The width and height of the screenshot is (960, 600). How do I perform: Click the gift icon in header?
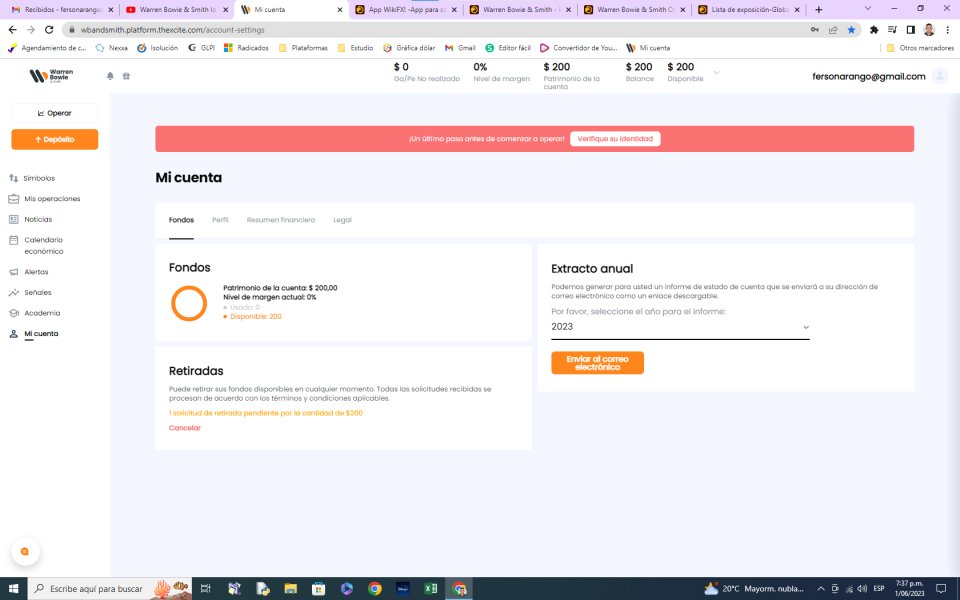[x=126, y=76]
